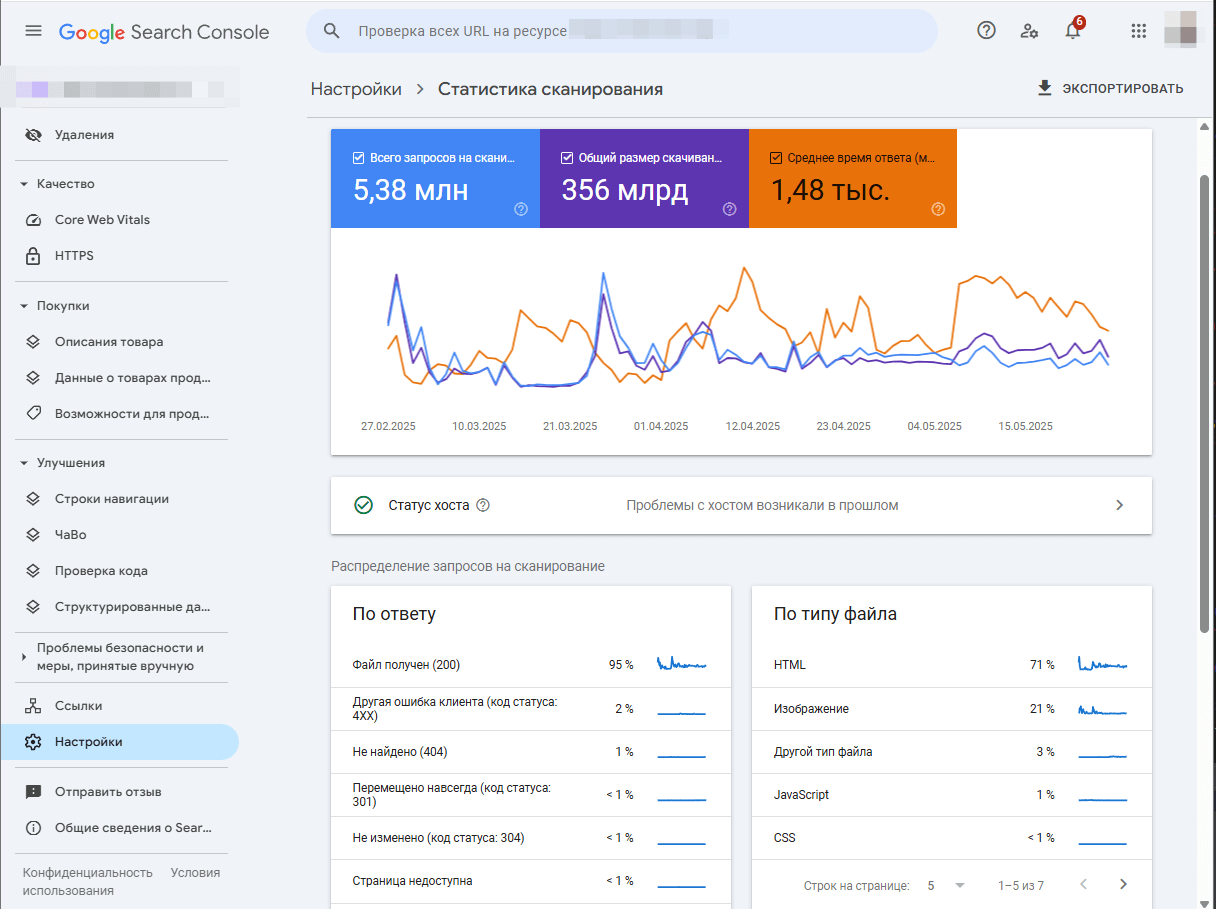Click the help question mark icon in header
The width and height of the screenshot is (1216, 909).
(986, 30)
